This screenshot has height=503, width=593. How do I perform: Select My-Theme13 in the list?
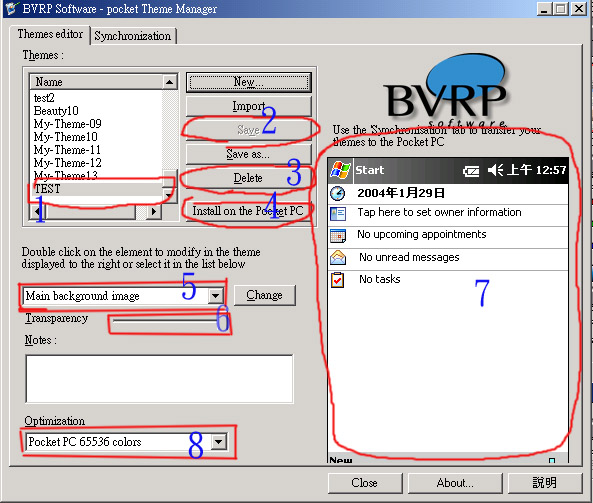coord(65,175)
